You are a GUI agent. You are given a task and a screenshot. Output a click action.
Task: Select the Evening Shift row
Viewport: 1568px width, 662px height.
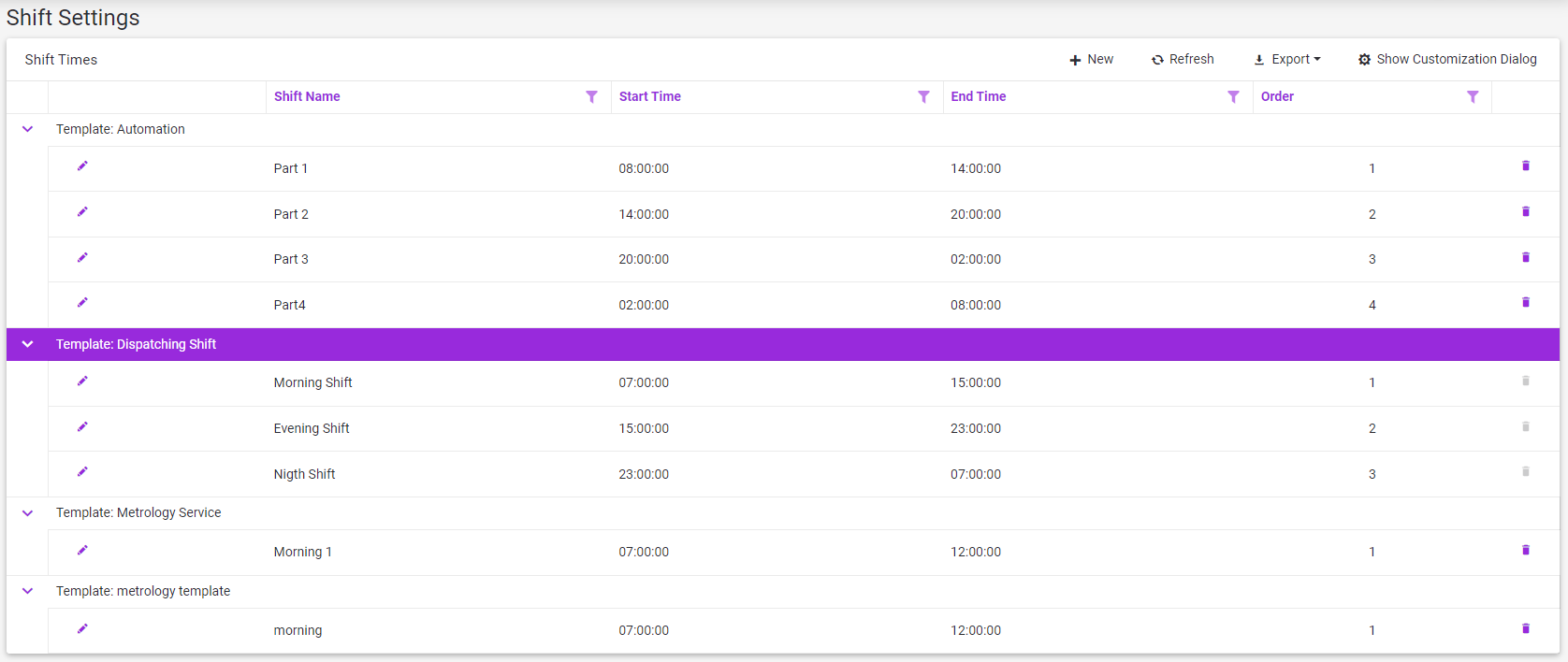coord(312,428)
